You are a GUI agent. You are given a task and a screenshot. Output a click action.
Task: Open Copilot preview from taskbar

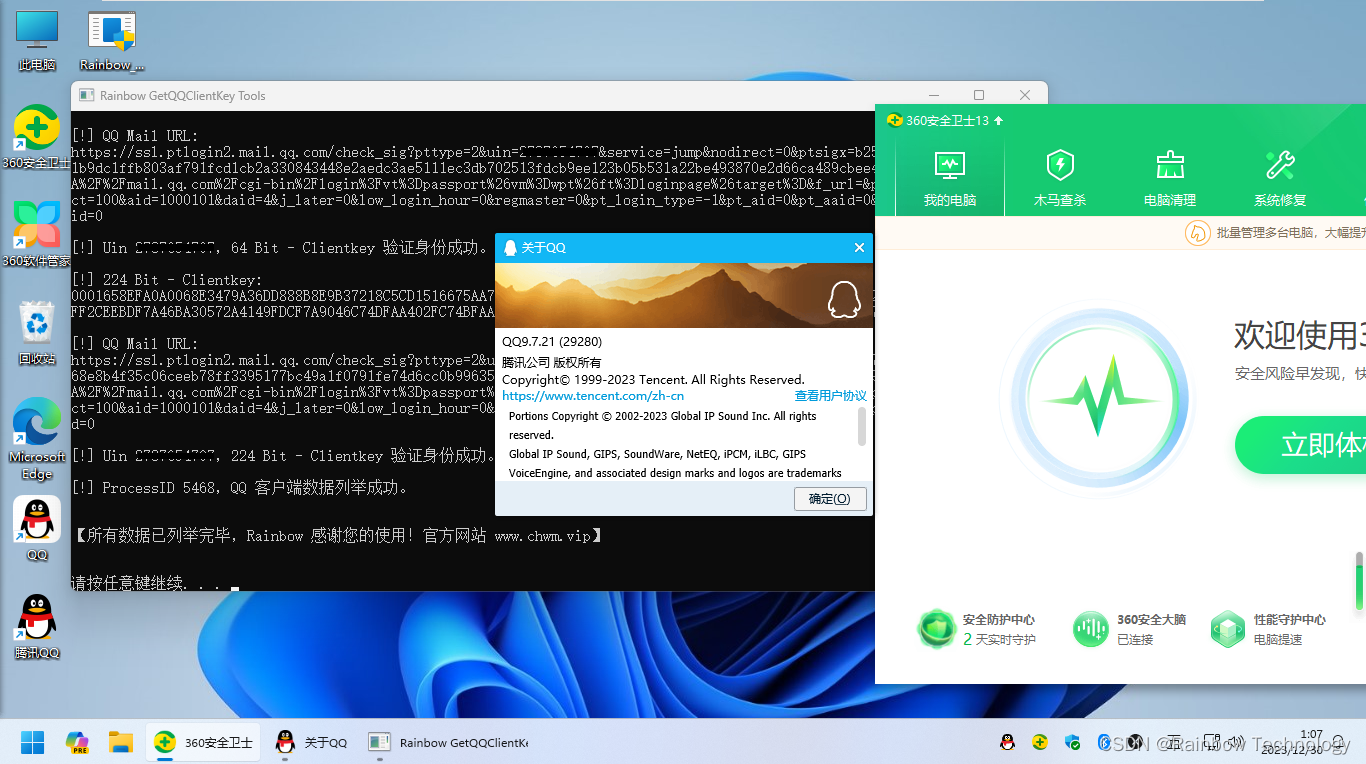(x=77, y=742)
